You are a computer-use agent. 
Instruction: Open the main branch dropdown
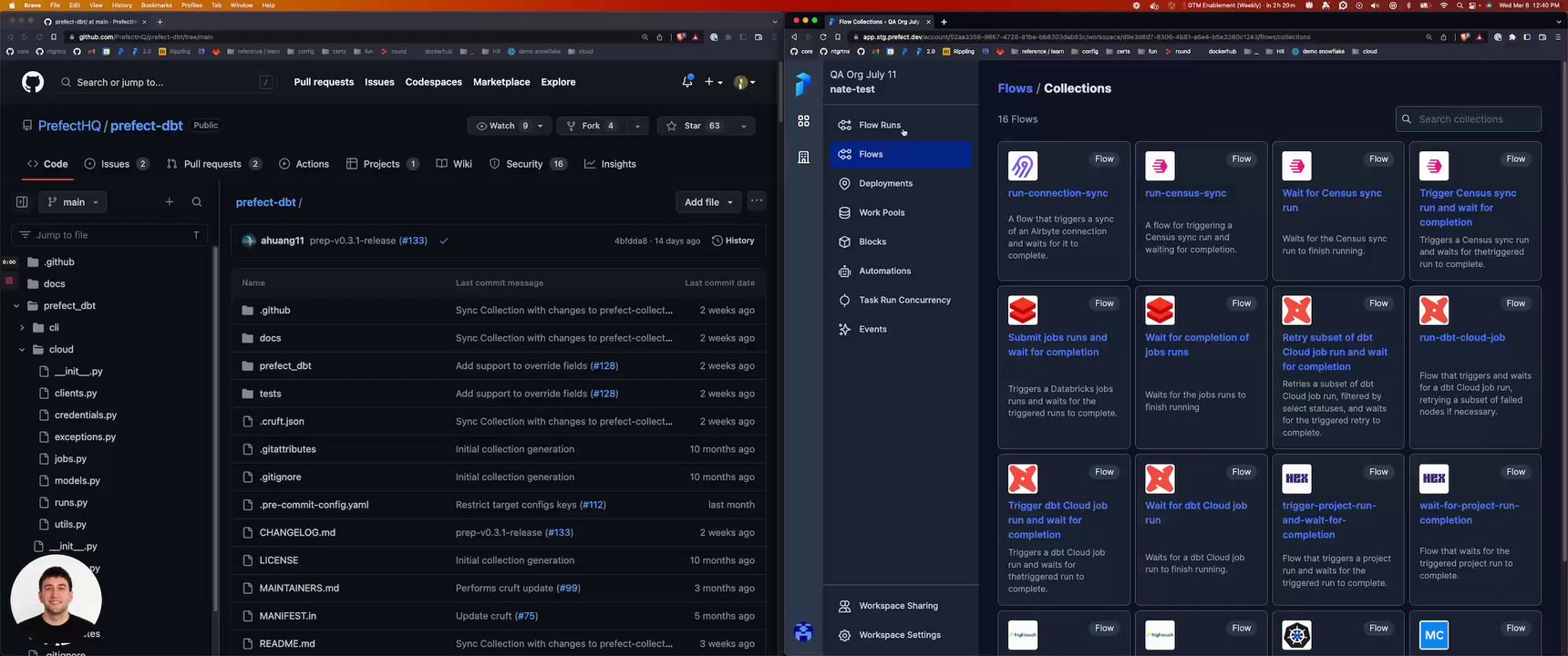pyautogui.click(x=73, y=202)
